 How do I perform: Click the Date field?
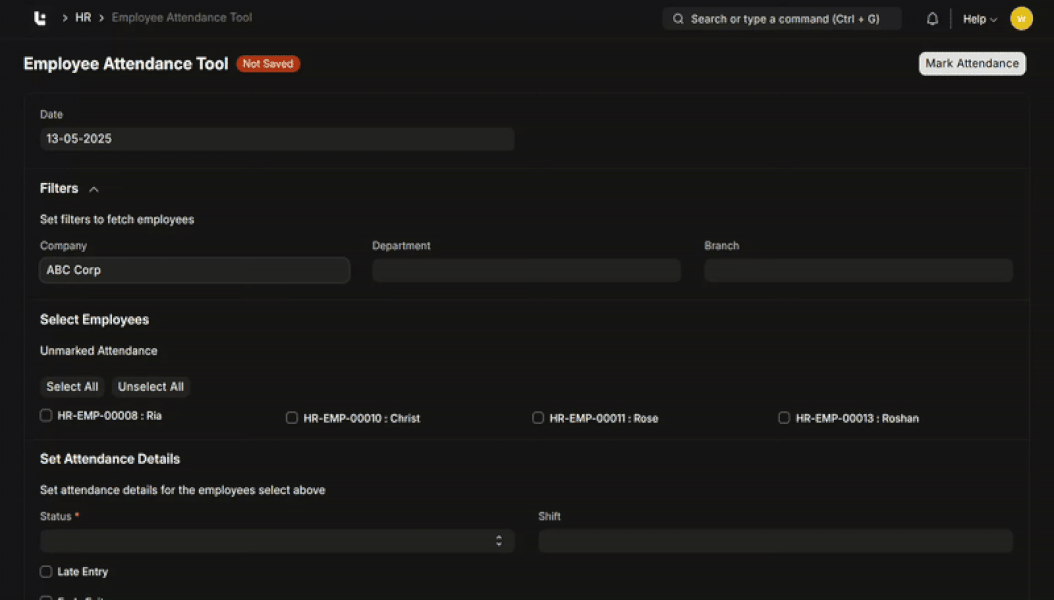277,139
